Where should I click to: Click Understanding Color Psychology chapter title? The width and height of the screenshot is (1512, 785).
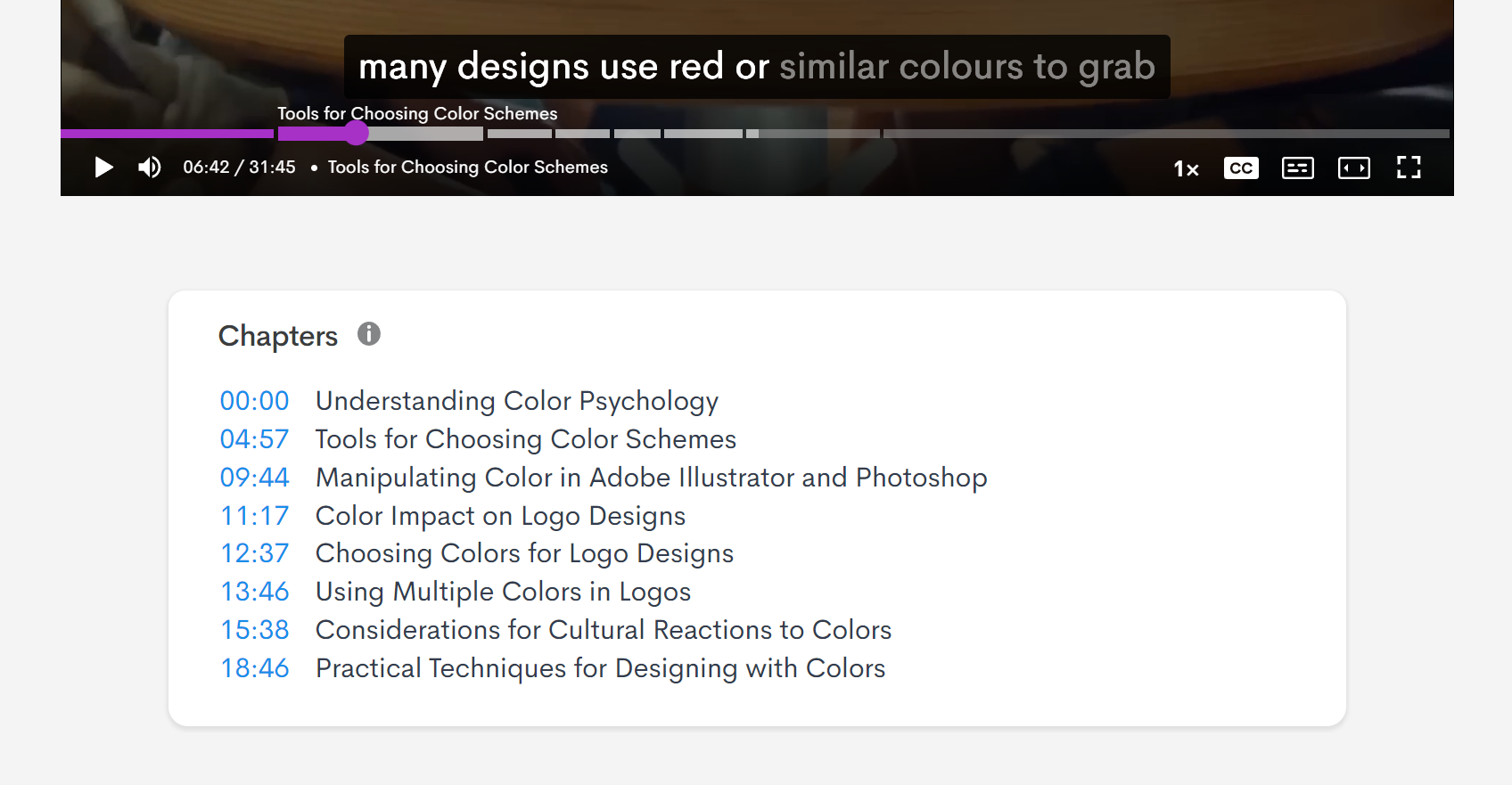tap(517, 401)
